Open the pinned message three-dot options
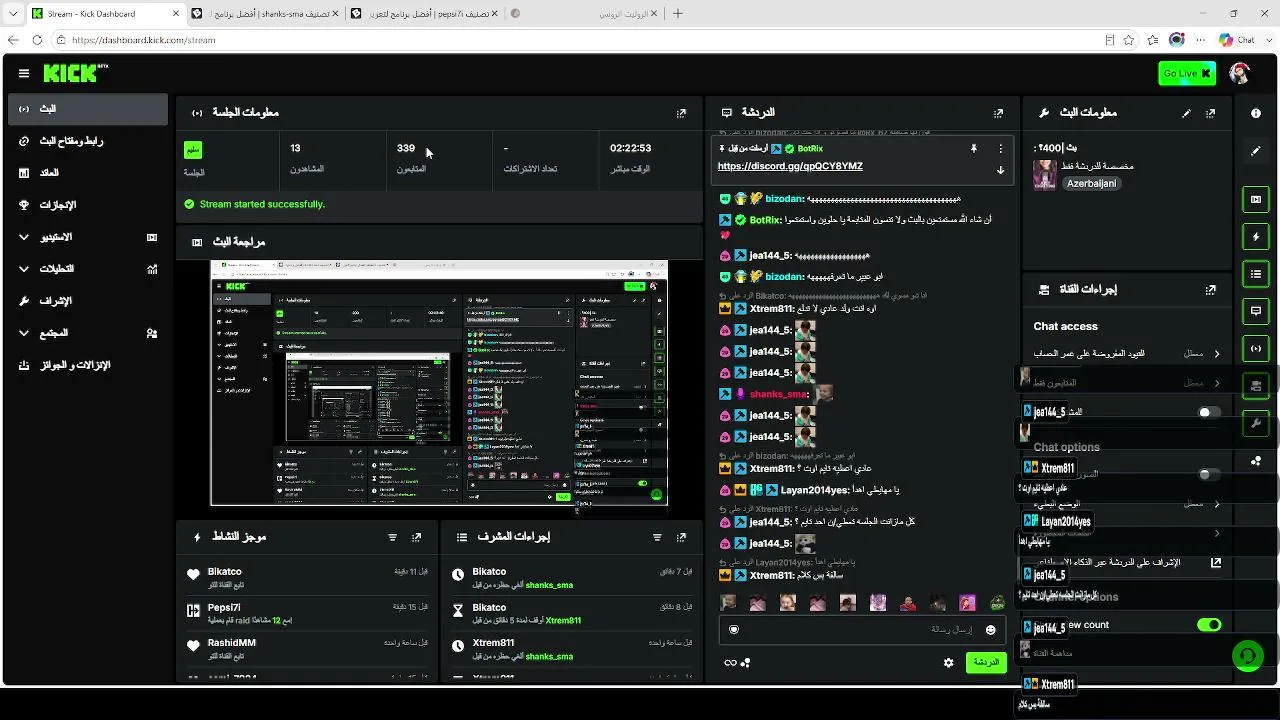Image resolution: width=1280 pixels, height=720 pixels. pyautogui.click(x=1000, y=148)
